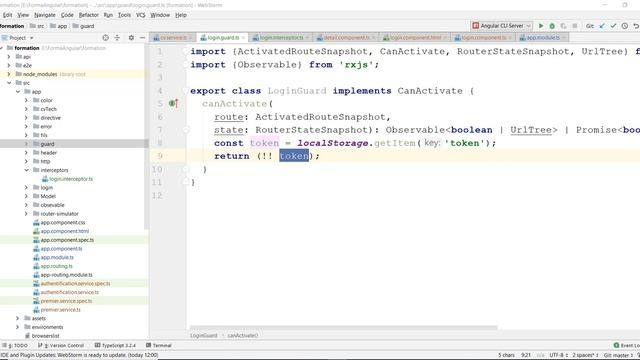Click LoginGuard in the editor breadcrumb
Image resolution: width=640 pixels, height=360 pixels.
pyautogui.click(x=204, y=335)
